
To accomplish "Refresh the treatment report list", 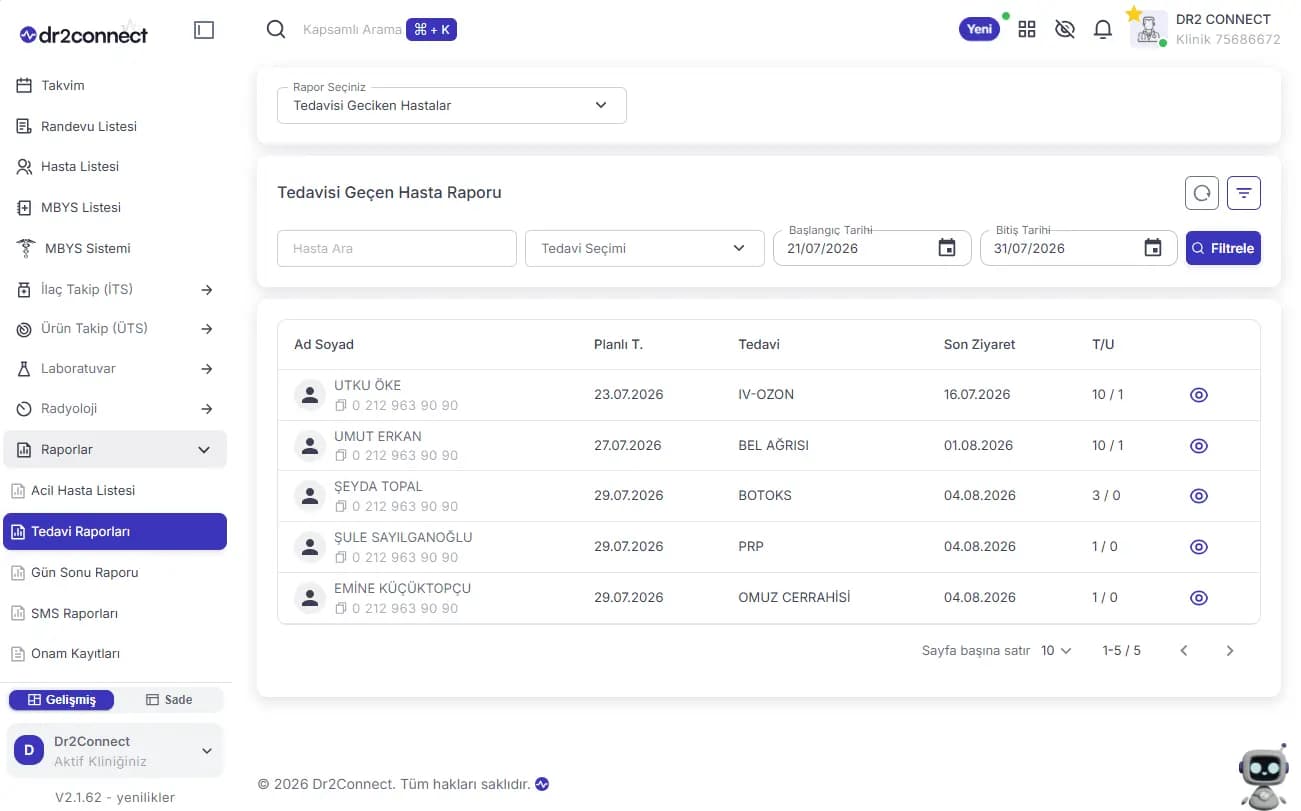I will pyautogui.click(x=1202, y=193).
